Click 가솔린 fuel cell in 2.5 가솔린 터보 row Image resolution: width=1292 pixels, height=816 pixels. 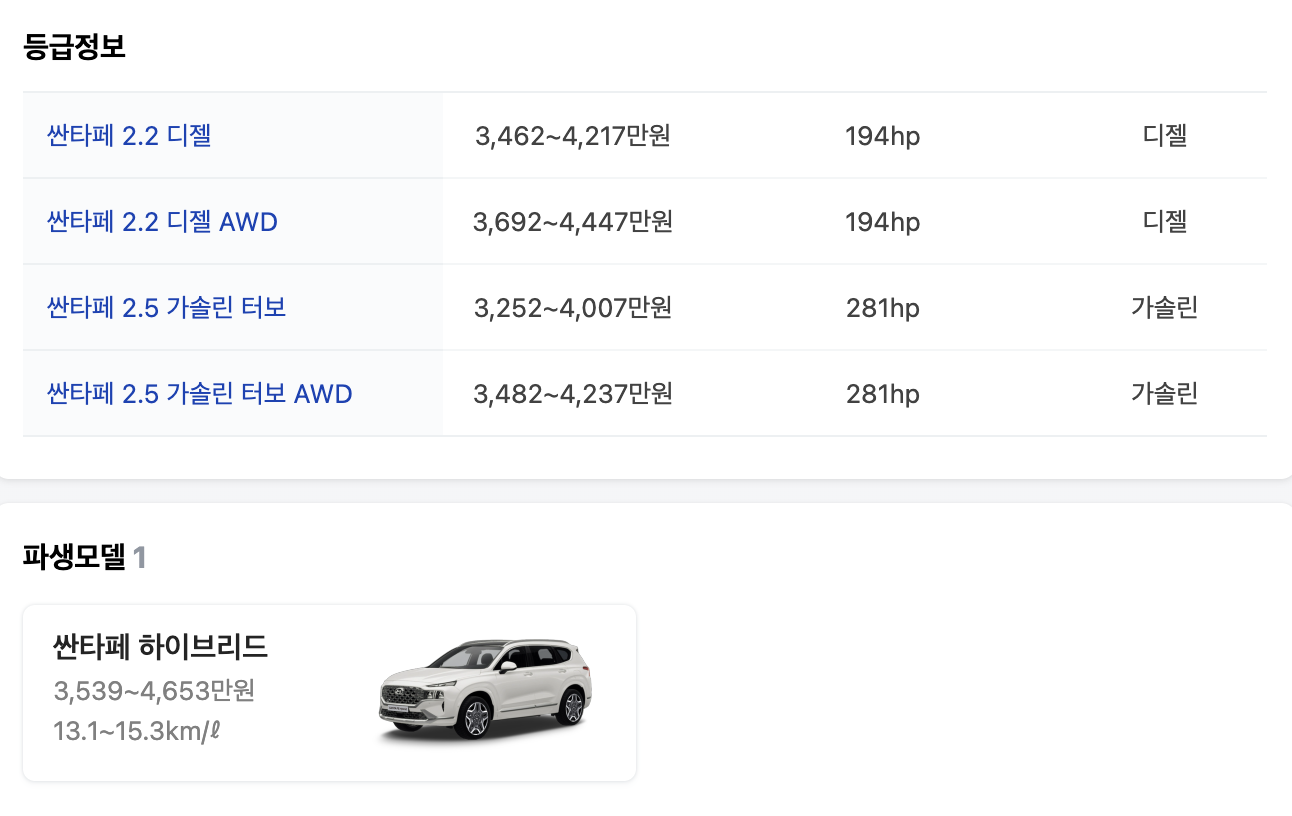pos(1165,307)
